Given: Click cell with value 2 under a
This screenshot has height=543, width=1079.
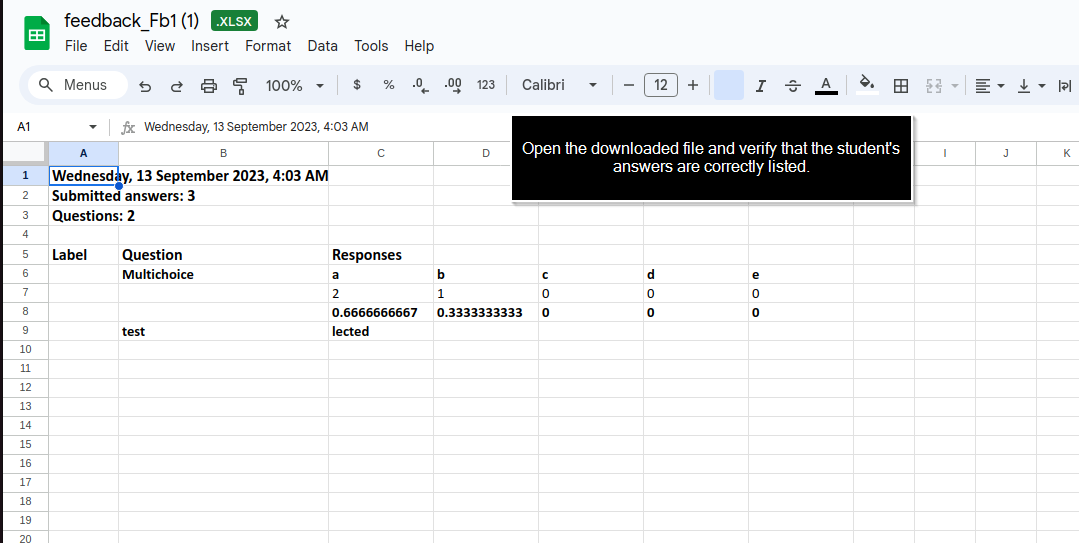Looking at the screenshot, I should [381, 293].
